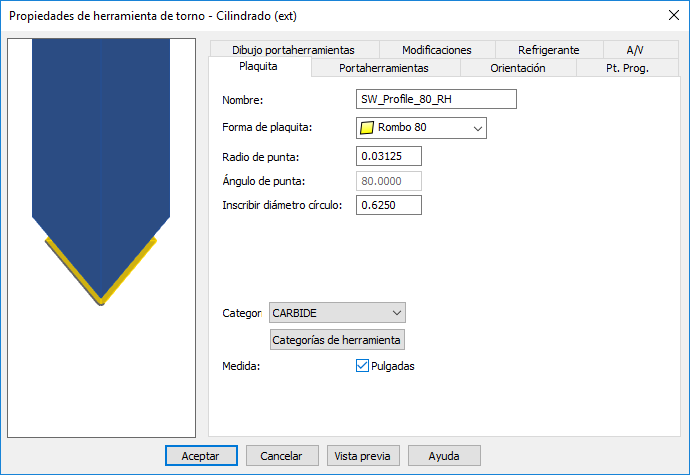Edit the Radio de punta value
This screenshot has height=475, width=690.
[x=389, y=156]
